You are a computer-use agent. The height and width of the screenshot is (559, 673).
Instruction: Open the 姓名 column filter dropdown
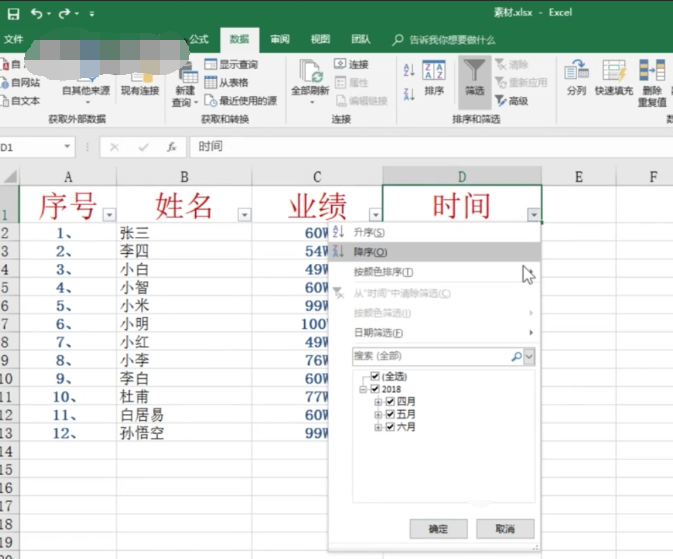243,214
